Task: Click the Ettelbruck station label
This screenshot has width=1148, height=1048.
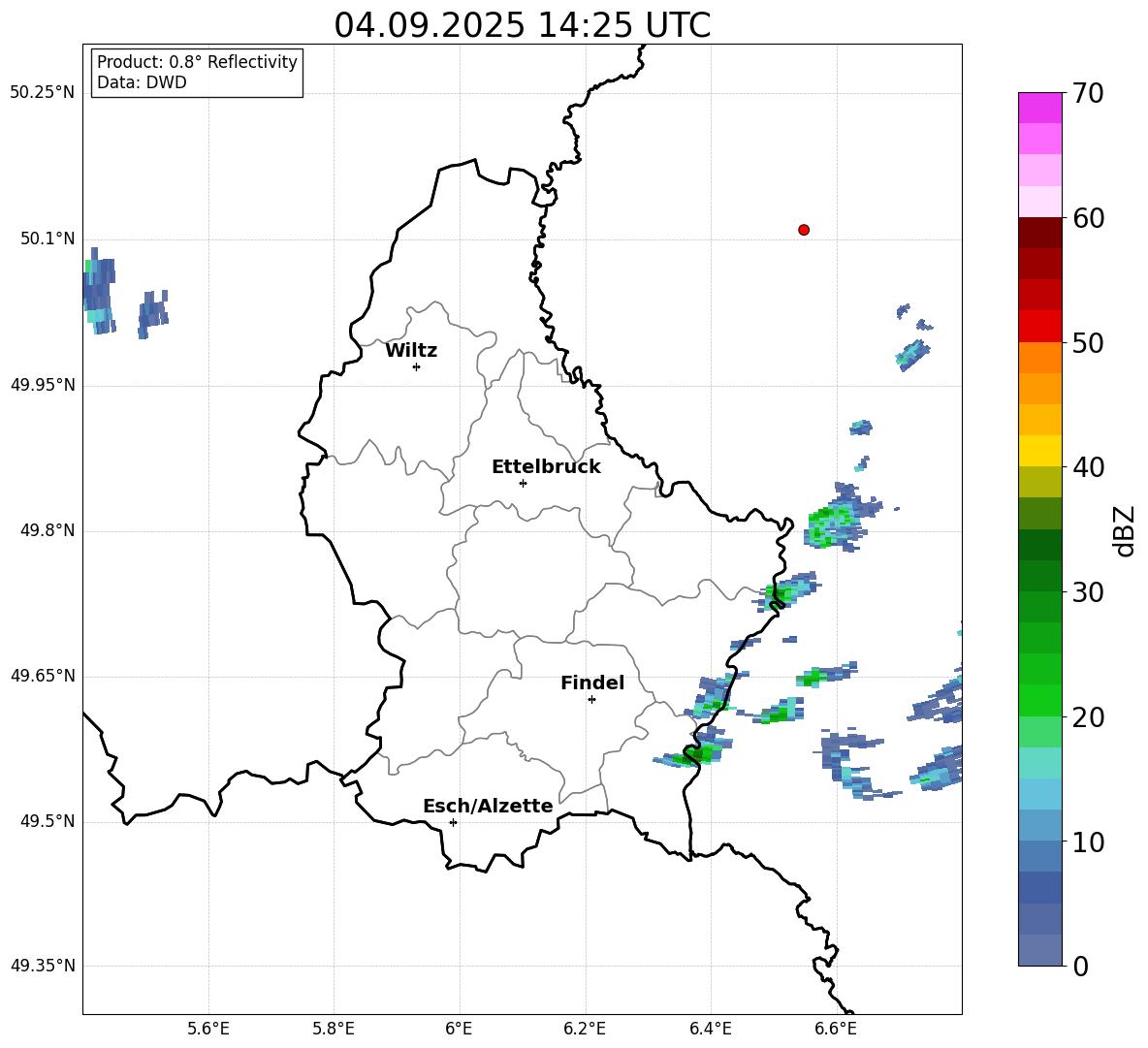Action: [x=546, y=467]
